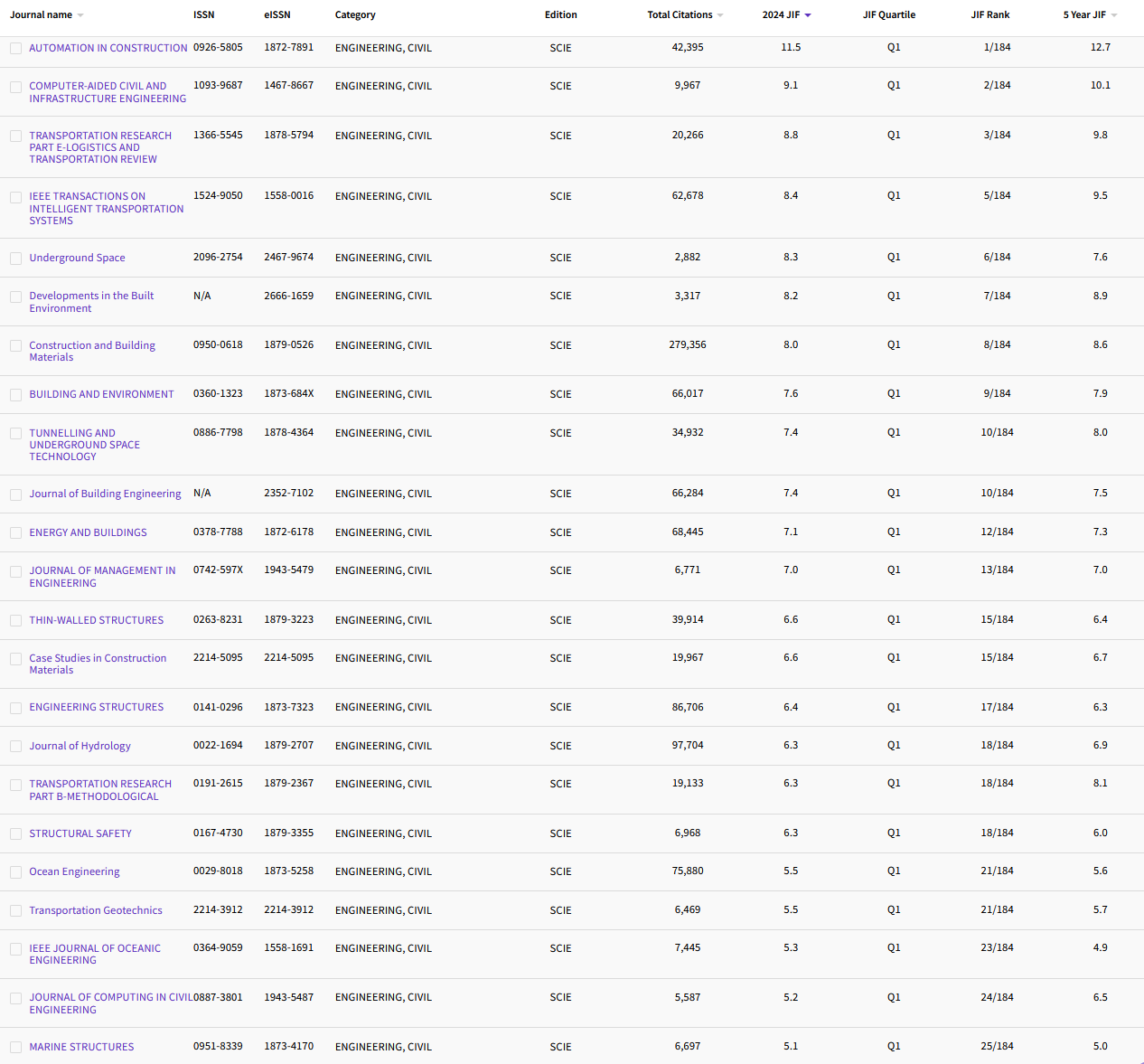Click the Edition column header

pyautogui.click(x=560, y=15)
